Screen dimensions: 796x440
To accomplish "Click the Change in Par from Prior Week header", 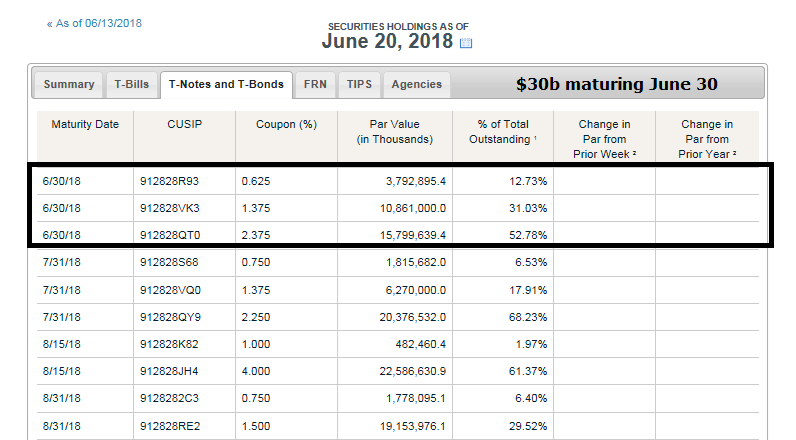I will coord(604,139).
